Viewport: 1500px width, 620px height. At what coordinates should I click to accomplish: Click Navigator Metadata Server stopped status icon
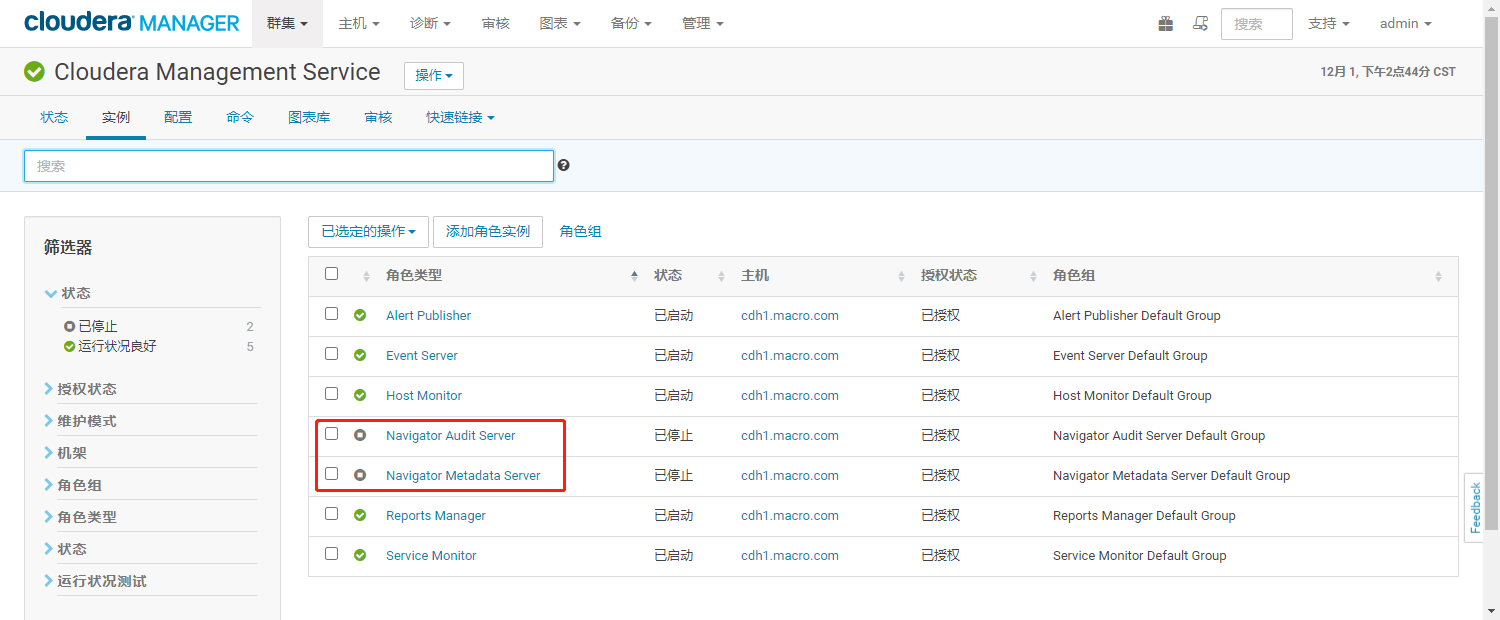360,475
